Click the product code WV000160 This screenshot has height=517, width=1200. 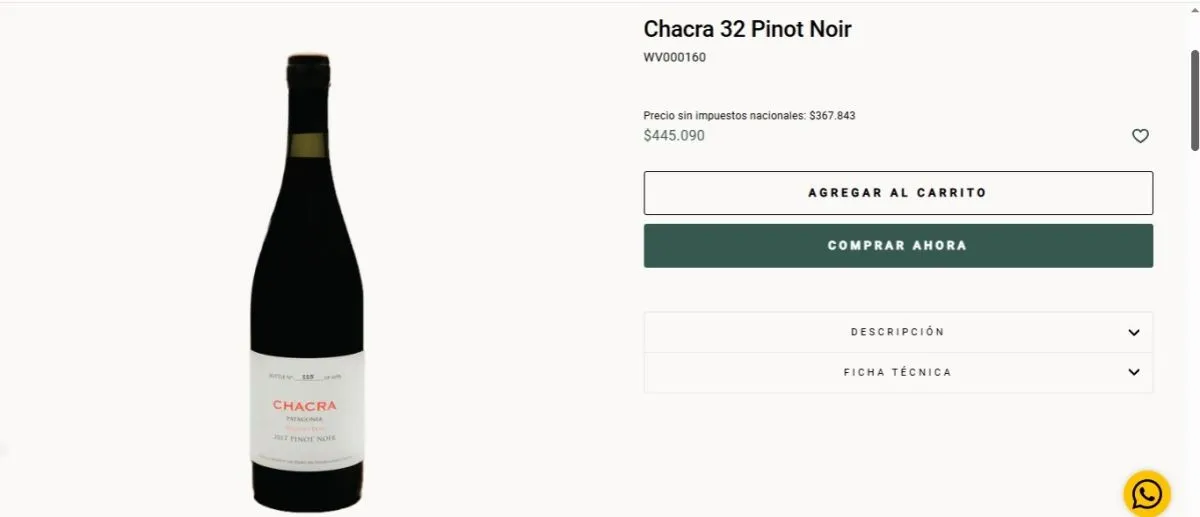(x=674, y=58)
